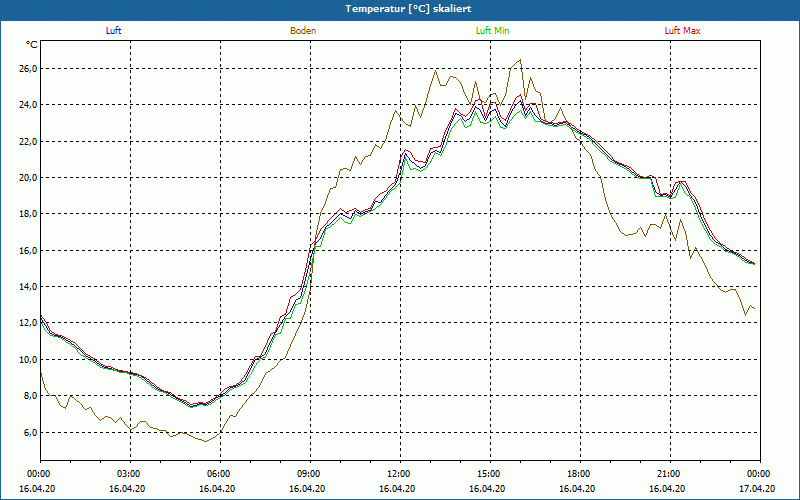Click the '16.04.20' date under 12:00
This screenshot has height=500, width=800.
click(397, 488)
